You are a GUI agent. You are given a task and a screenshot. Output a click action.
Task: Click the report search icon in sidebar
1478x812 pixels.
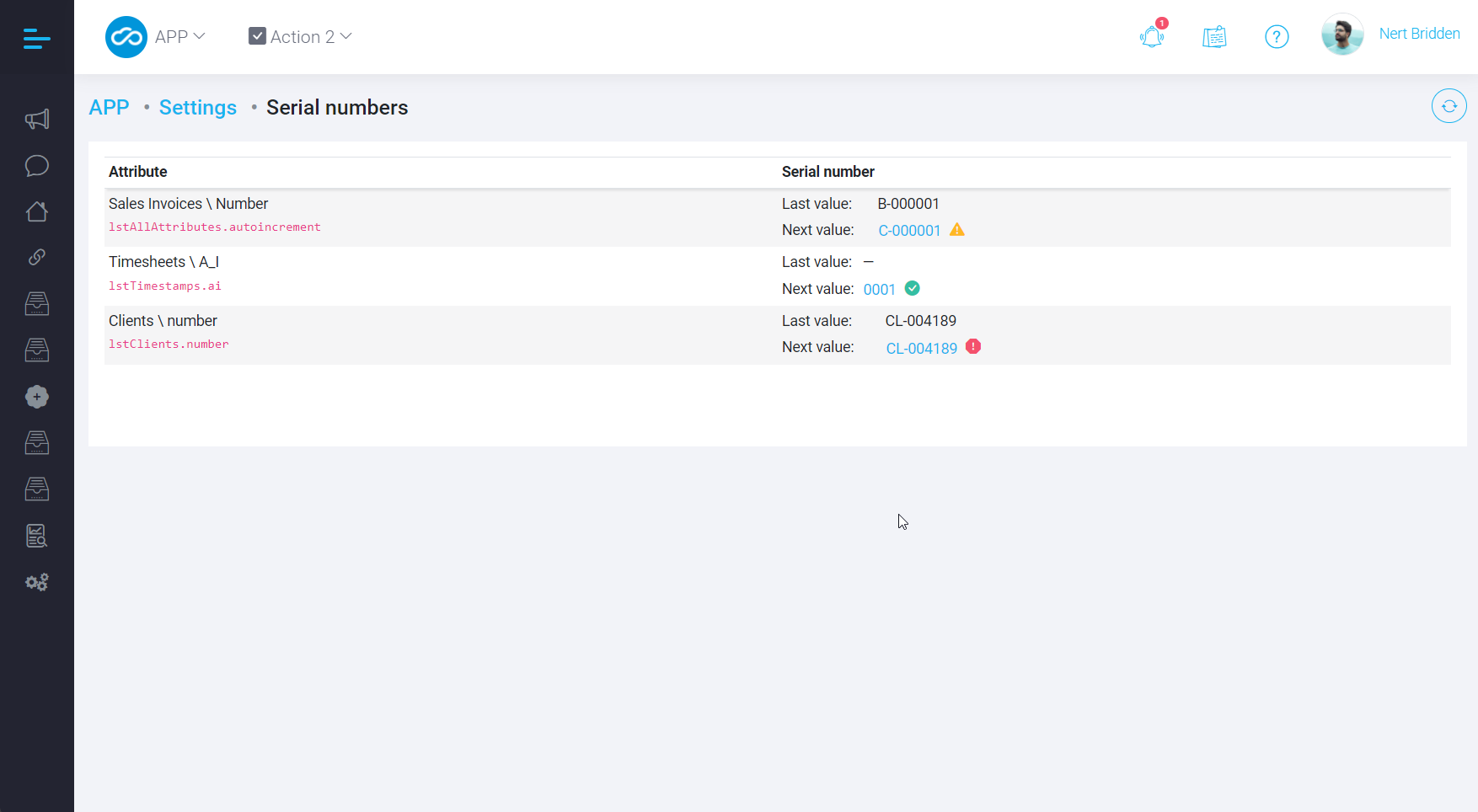click(37, 536)
